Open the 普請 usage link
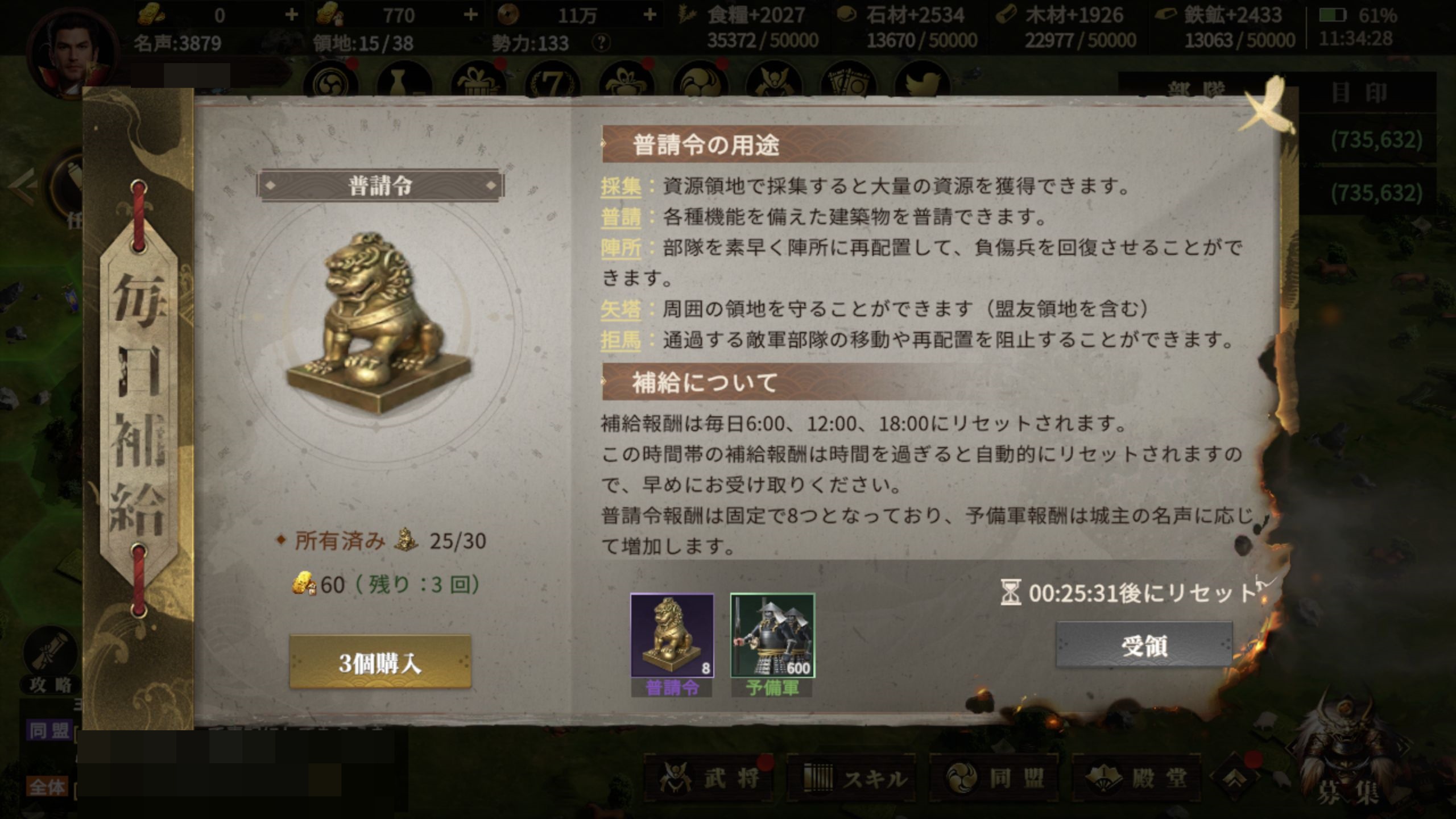 pyautogui.click(x=621, y=217)
